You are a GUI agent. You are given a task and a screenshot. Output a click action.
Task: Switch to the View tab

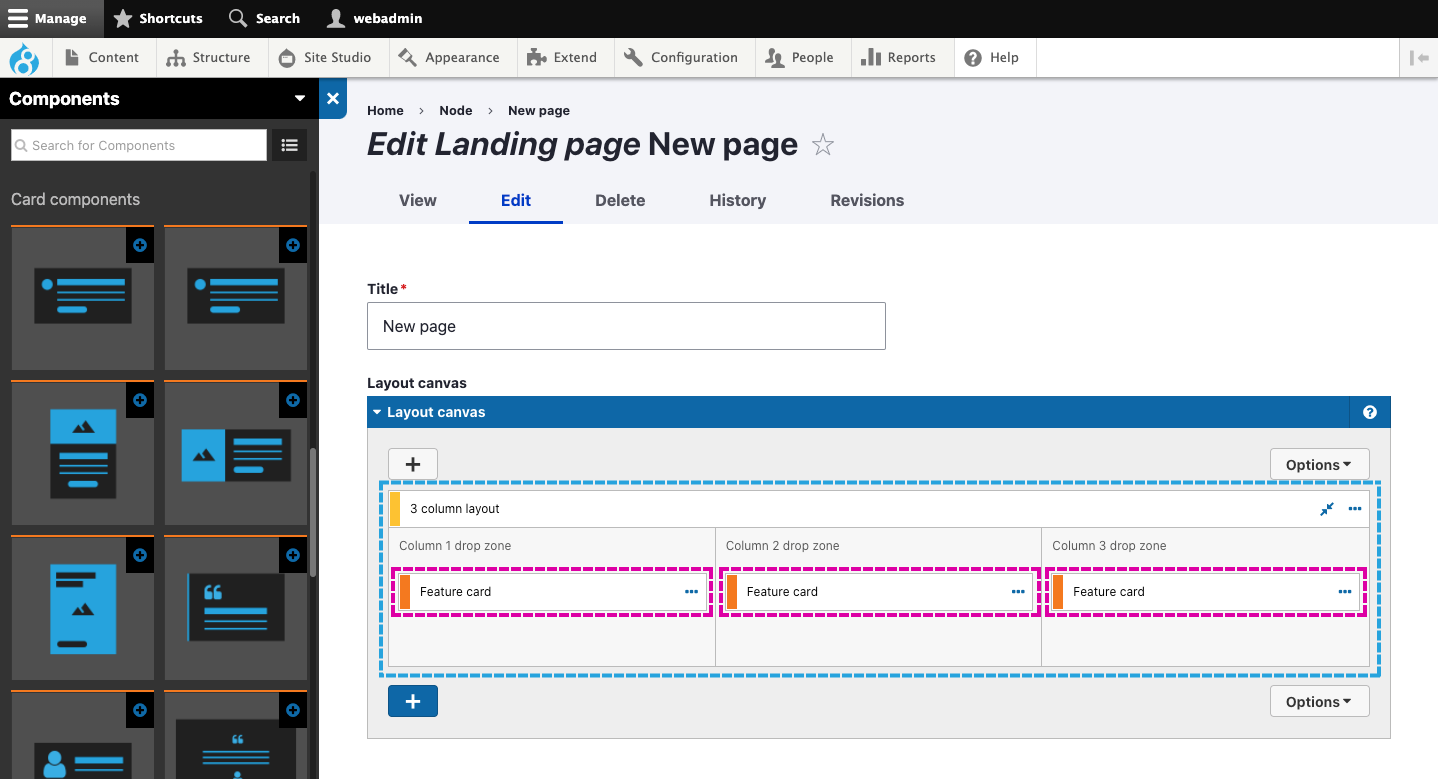[x=418, y=200]
